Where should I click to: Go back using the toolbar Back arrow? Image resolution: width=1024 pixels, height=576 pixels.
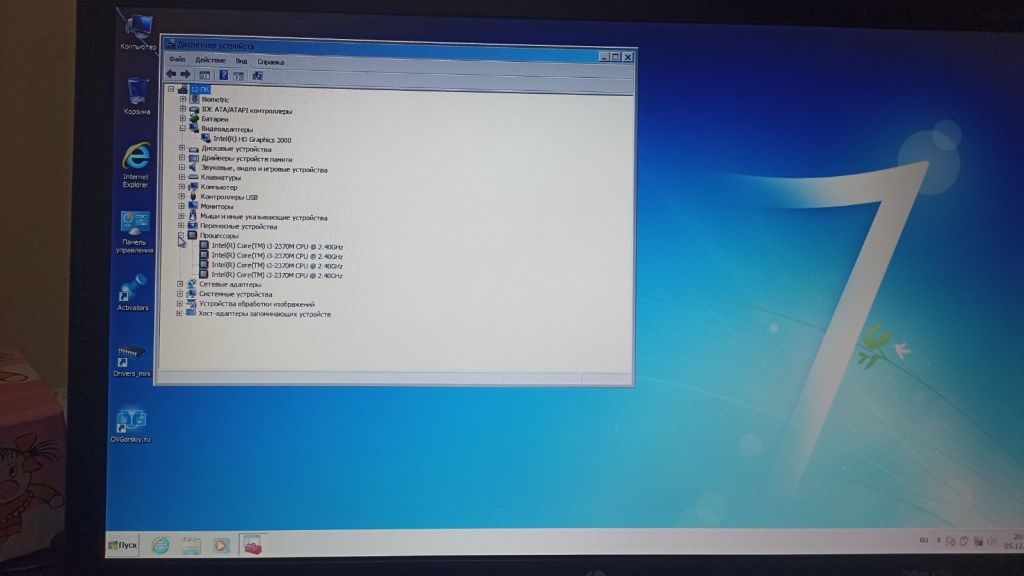pos(171,74)
